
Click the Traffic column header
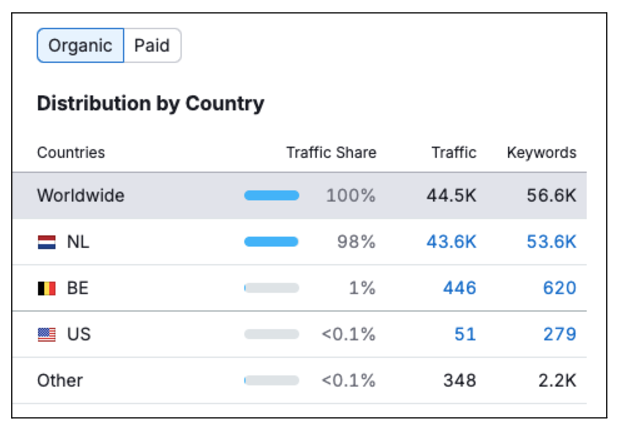tap(454, 153)
